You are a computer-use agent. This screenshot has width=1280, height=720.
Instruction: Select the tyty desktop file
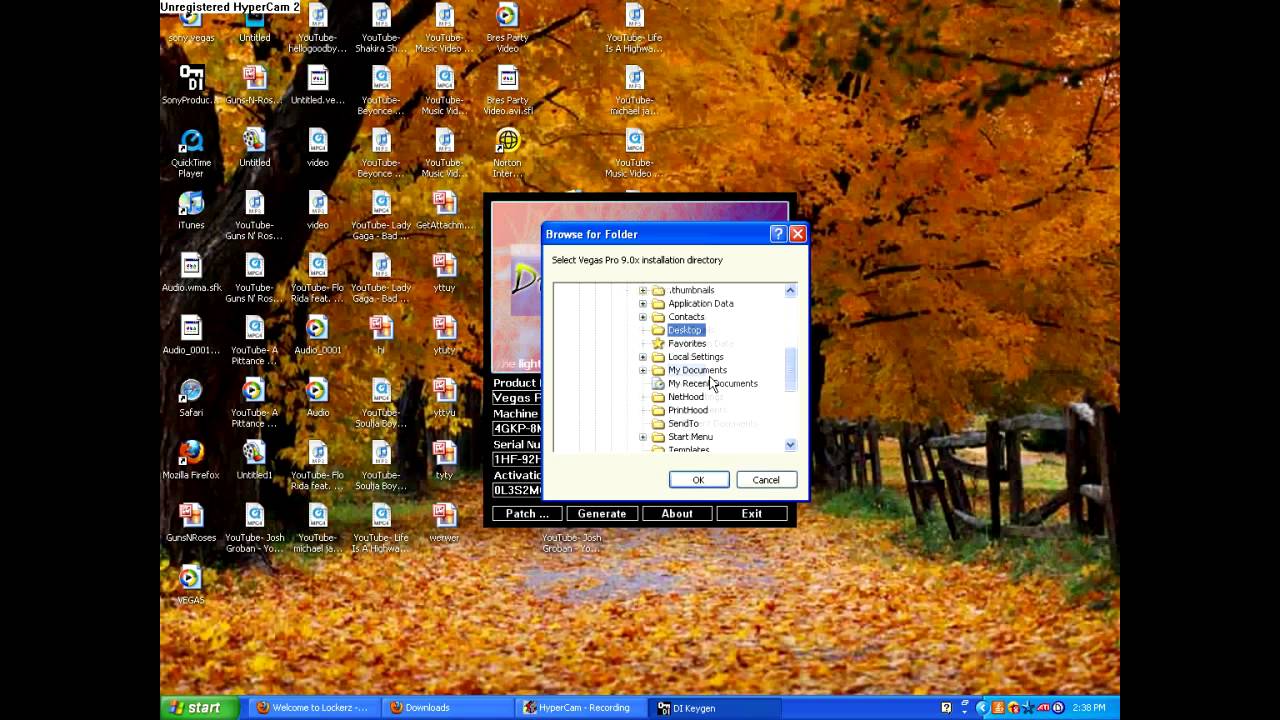(444, 460)
